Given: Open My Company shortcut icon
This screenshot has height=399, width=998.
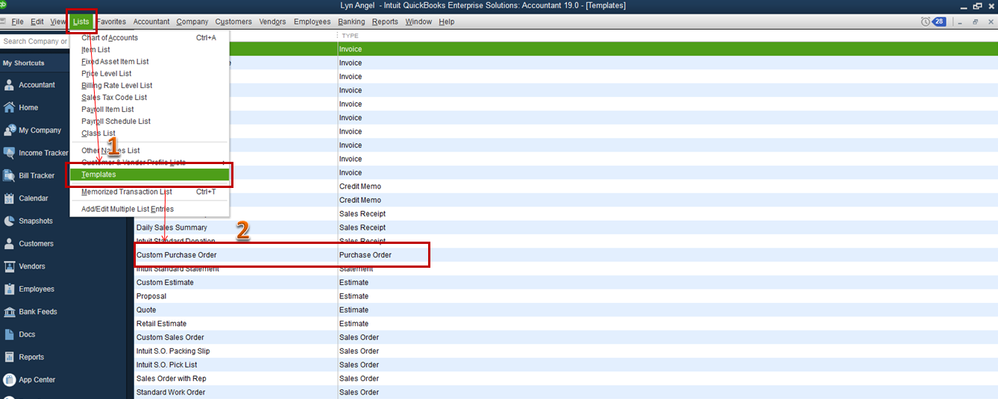Looking at the screenshot, I should coord(9,130).
